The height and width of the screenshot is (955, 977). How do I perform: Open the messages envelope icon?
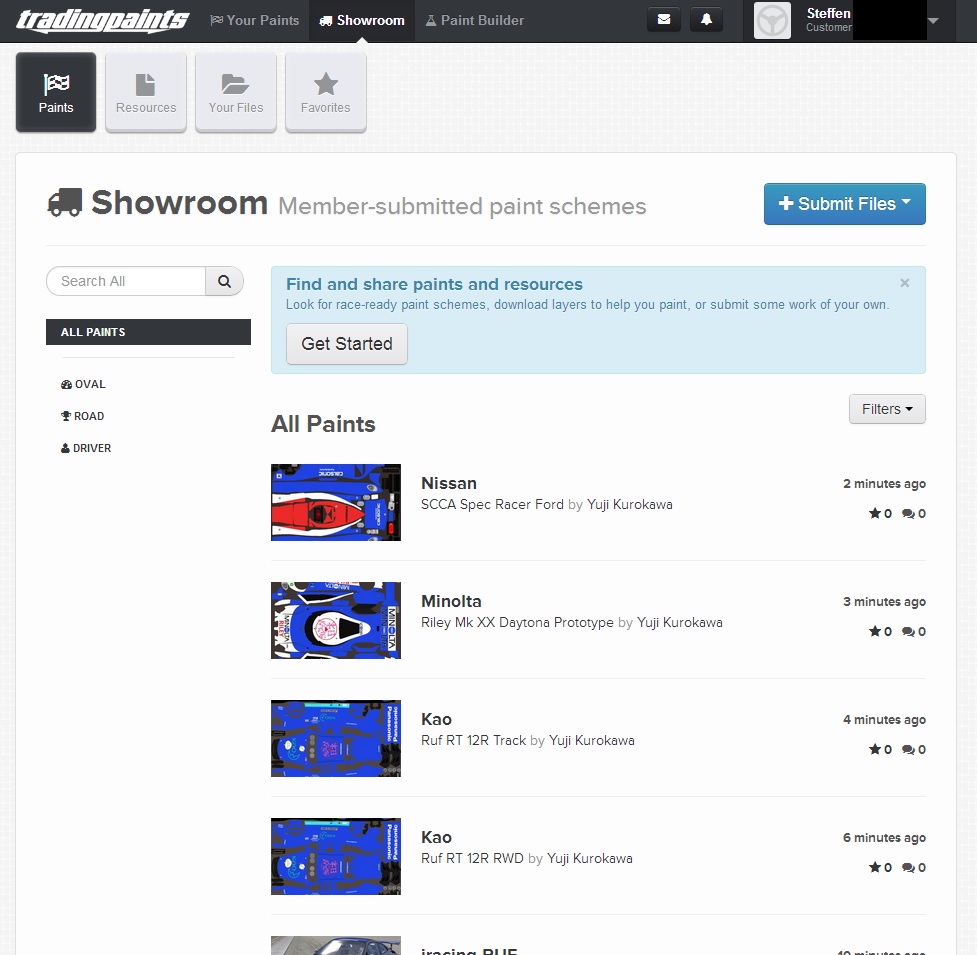pyautogui.click(x=664, y=19)
